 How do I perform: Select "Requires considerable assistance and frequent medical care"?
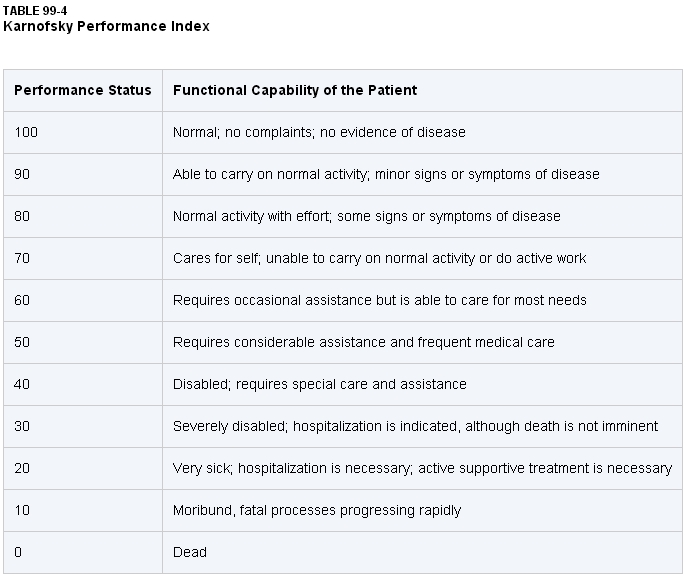(x=363, y=342)
